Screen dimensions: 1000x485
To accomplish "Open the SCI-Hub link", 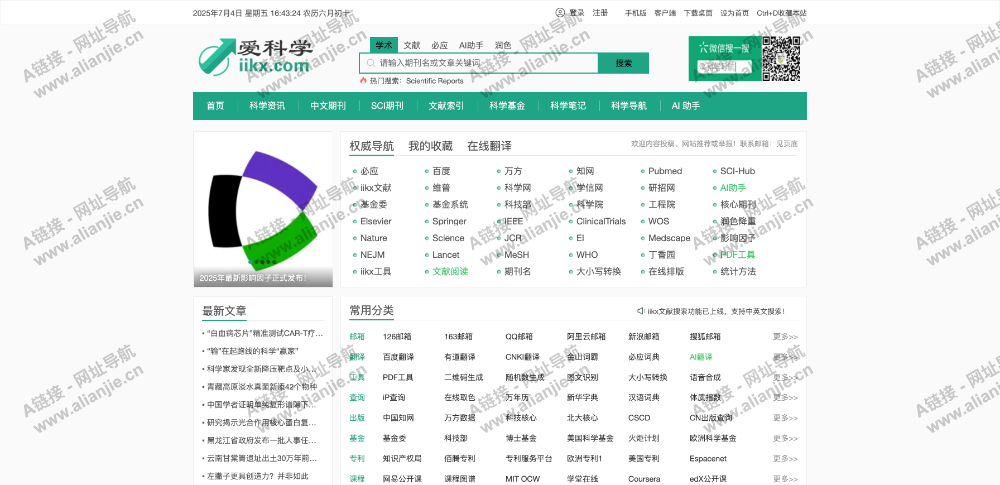I will coord(737,171).
